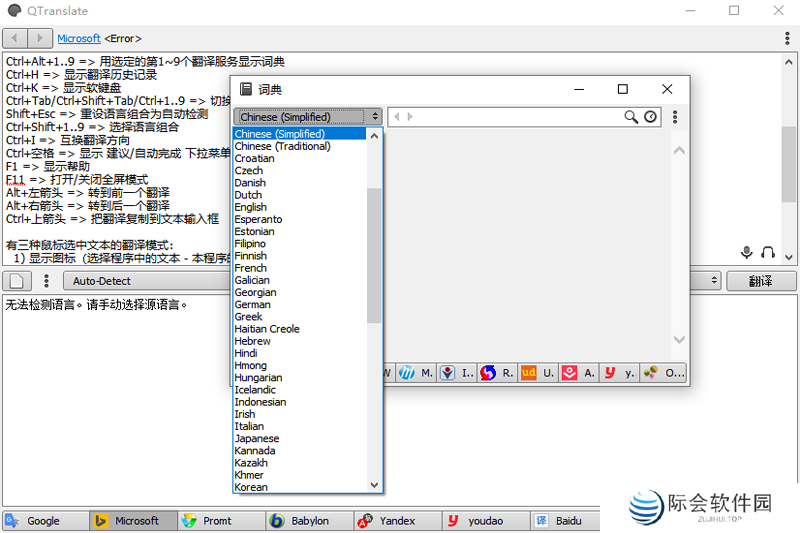Listen to text with the headphones icon
Image resolution: width=800 pixels, height=533 pixels.
pos(768,252)
